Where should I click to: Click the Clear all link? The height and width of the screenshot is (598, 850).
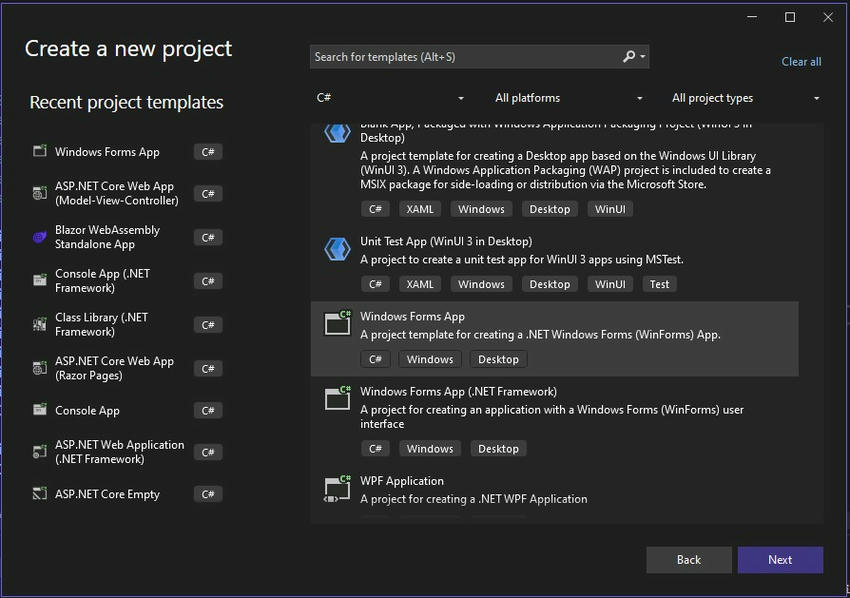tap(801, 62)
